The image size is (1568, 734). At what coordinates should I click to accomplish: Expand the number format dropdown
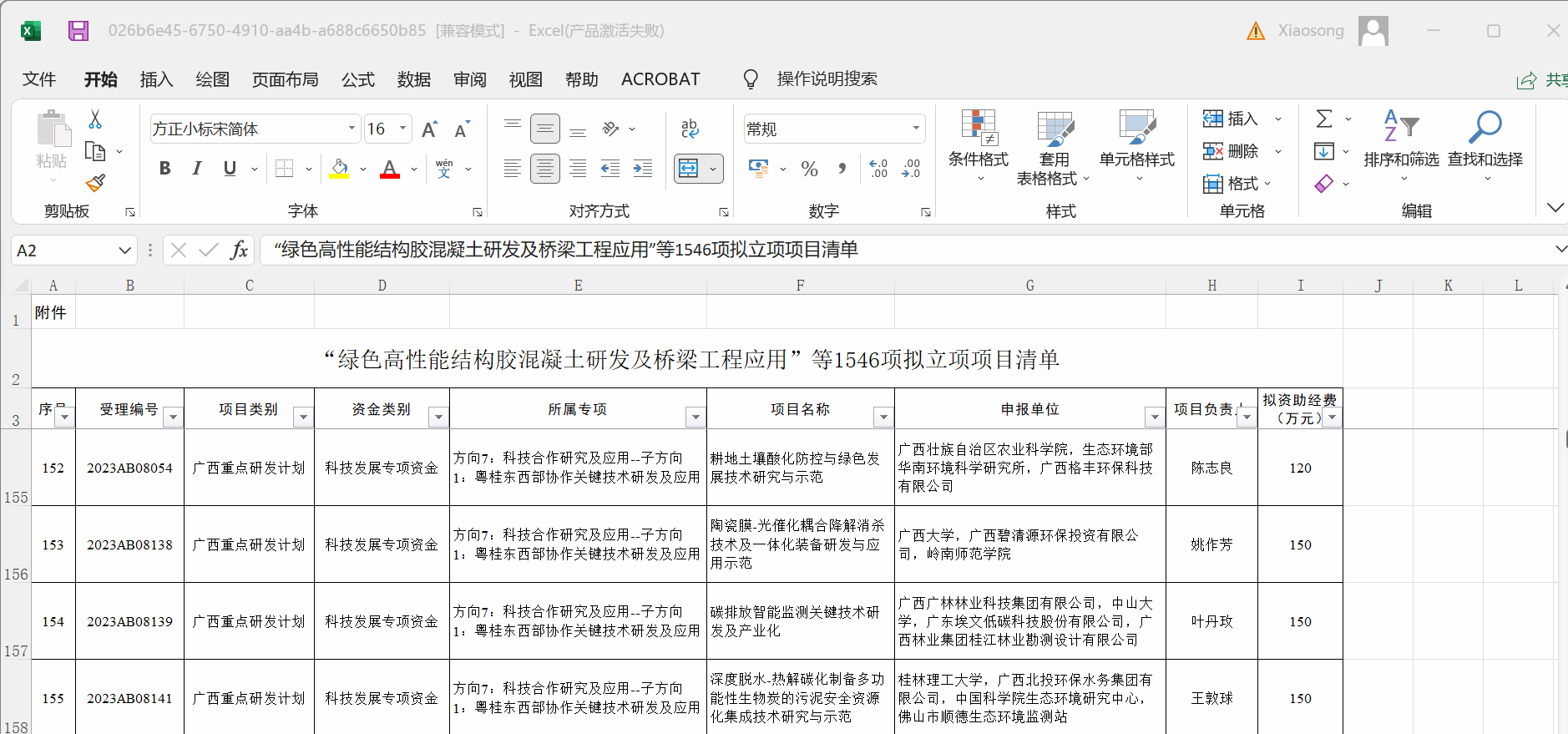pos(916,129)
